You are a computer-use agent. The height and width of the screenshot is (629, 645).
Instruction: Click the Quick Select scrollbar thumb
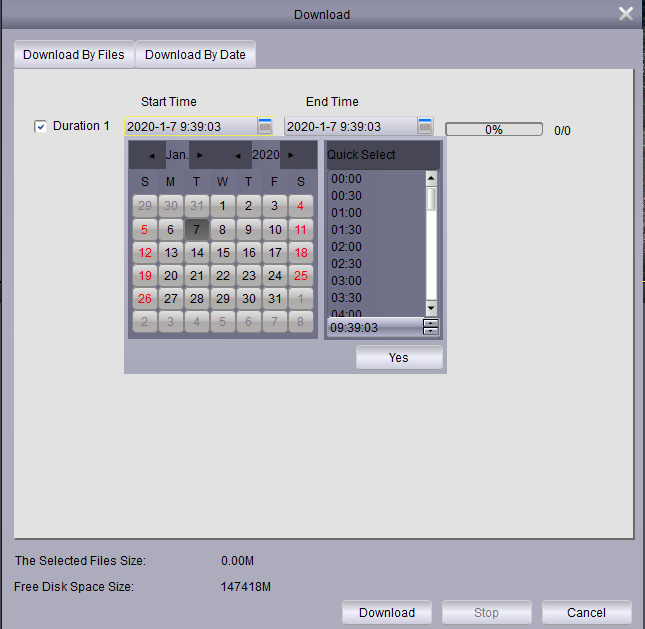[x=431, y=199]
